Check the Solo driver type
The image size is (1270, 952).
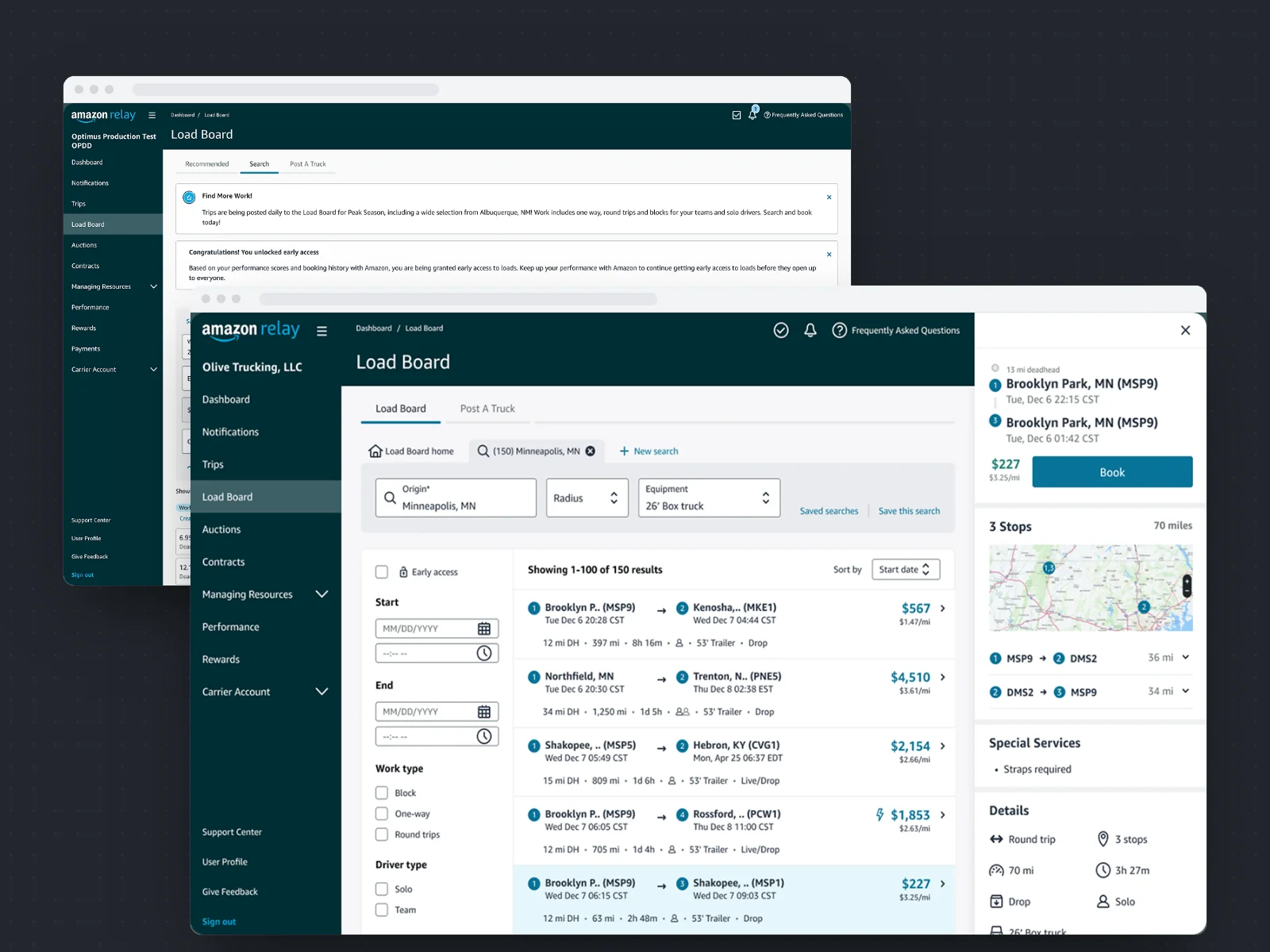[x=382, y=889]
